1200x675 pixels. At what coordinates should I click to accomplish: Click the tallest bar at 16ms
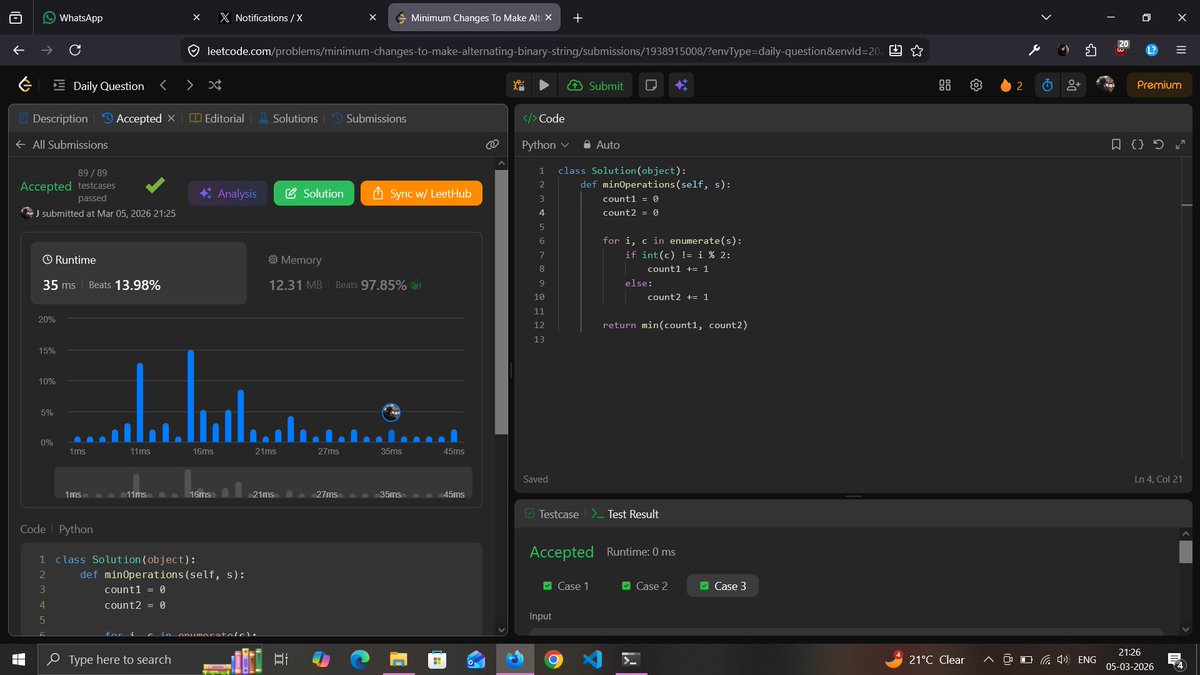coord(190,396)
